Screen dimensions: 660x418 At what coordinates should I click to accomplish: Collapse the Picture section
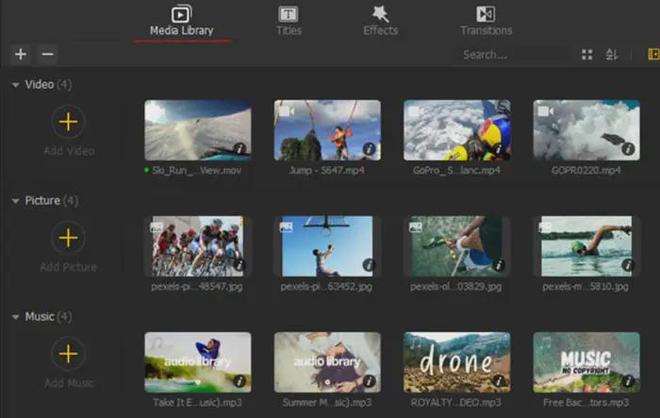15,201
